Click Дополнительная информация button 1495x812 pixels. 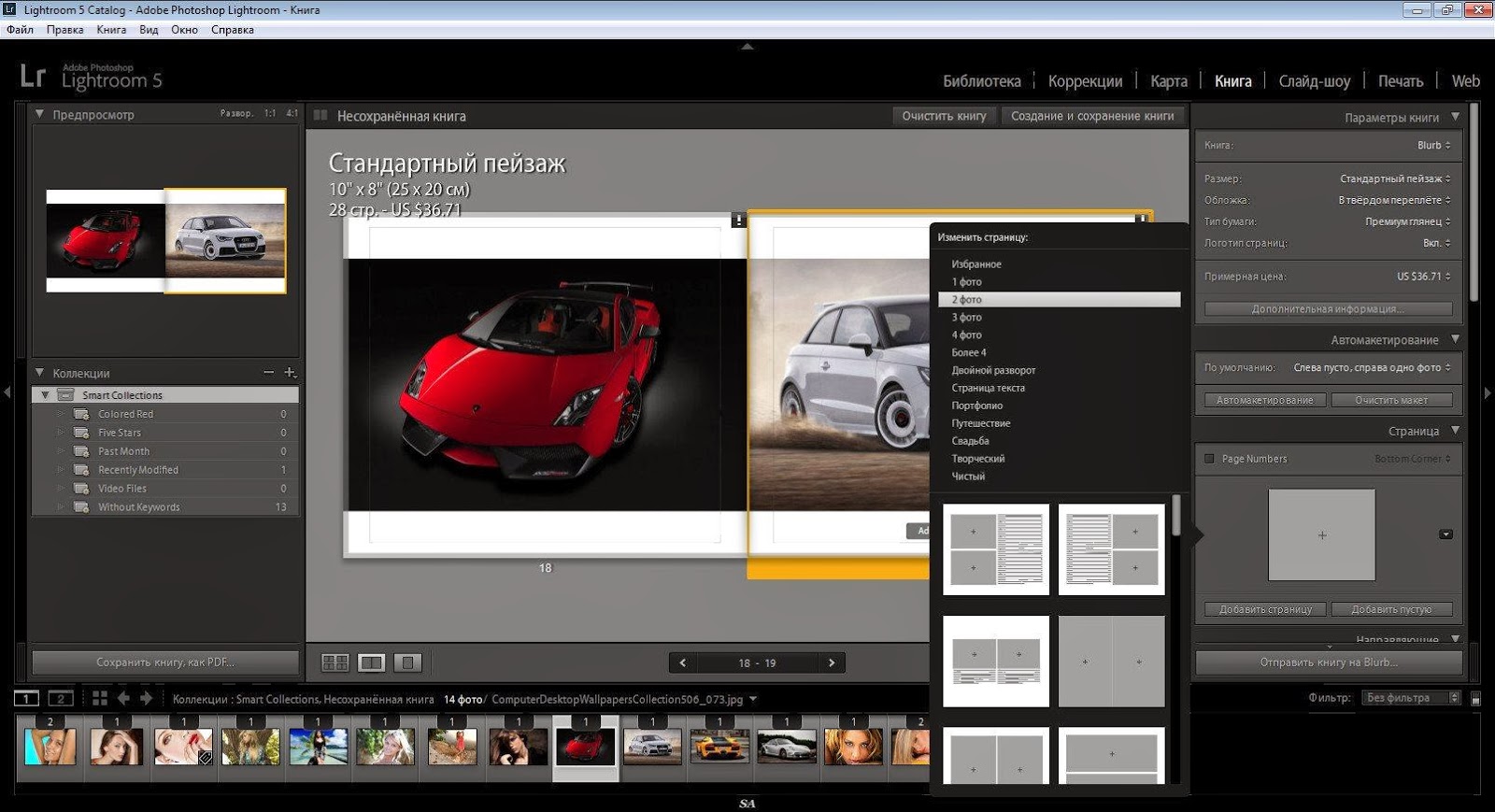(1328, 308)
